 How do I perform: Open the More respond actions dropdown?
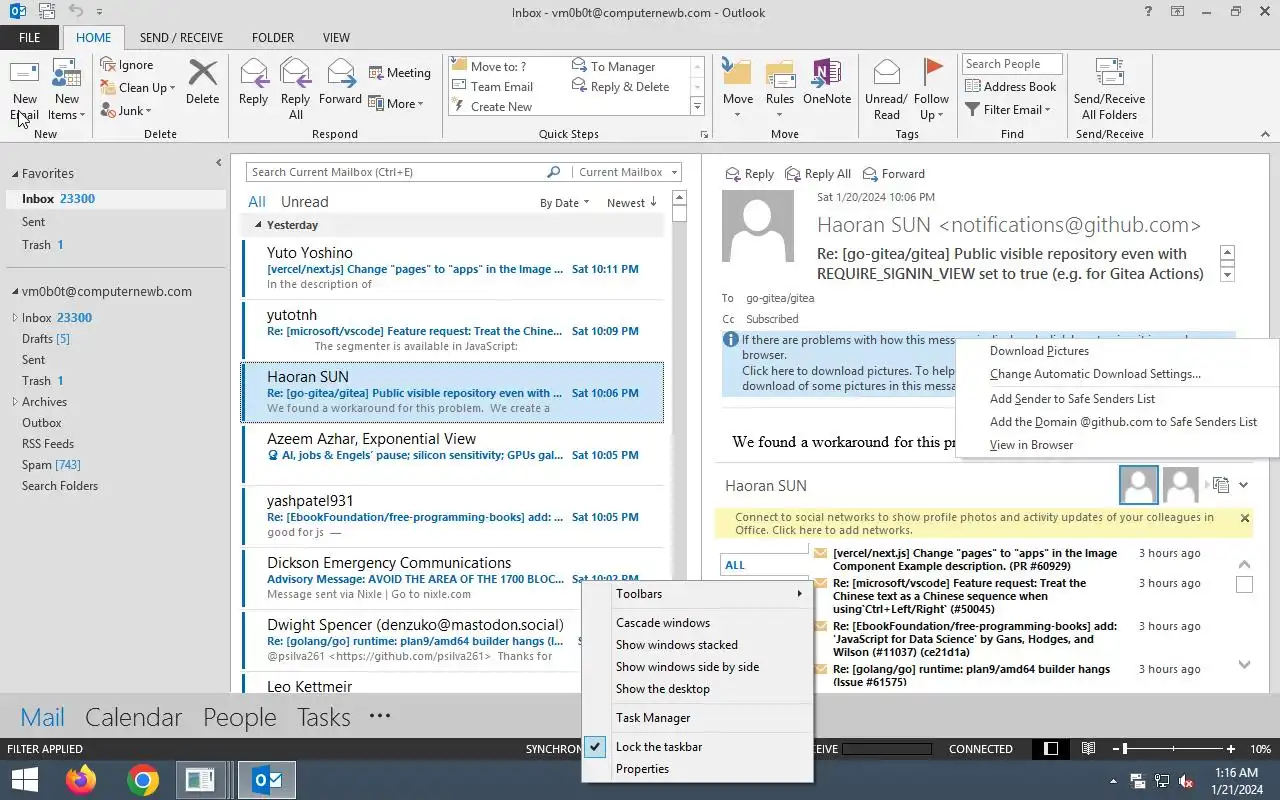396,104
